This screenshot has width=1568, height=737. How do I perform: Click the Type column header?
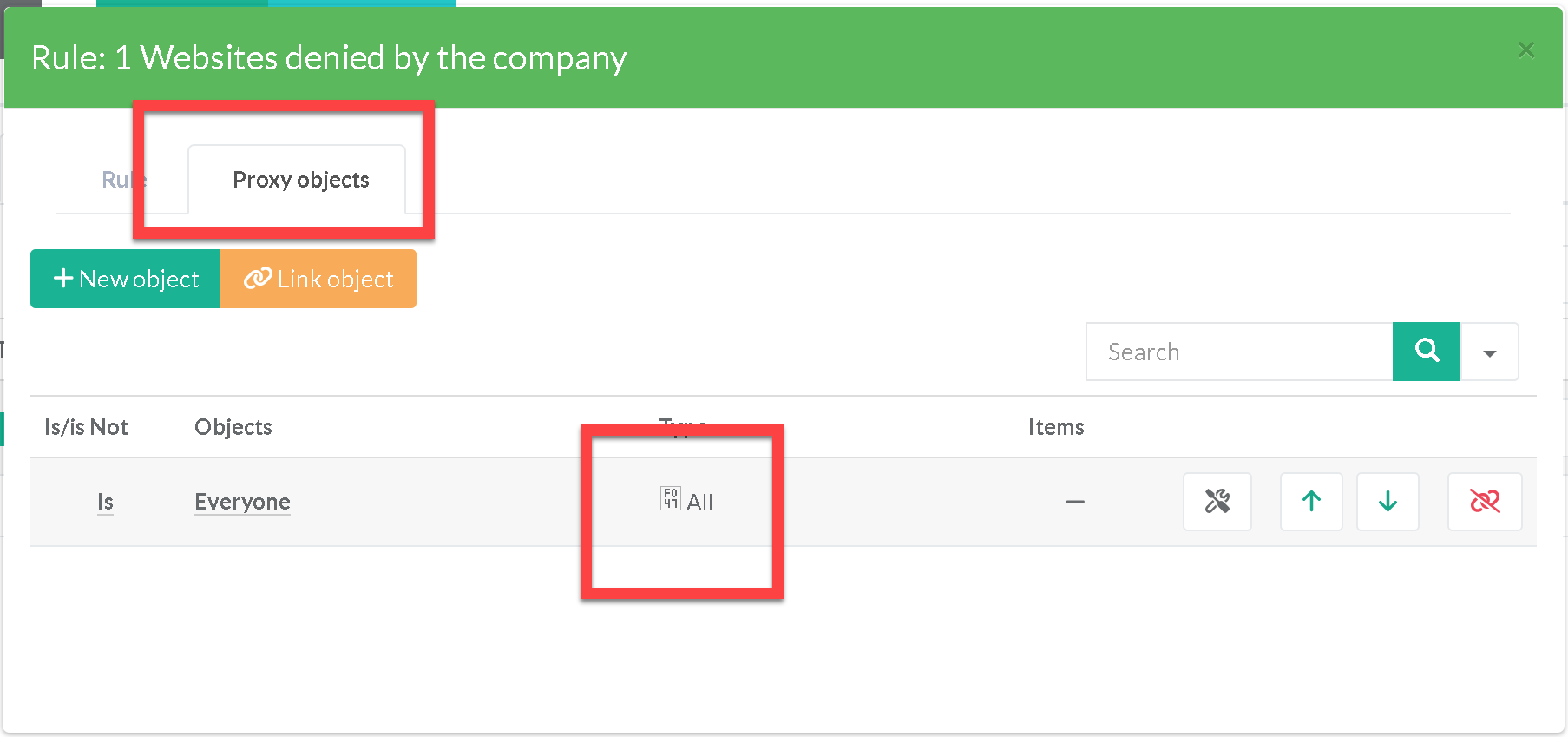click(682, 424)
